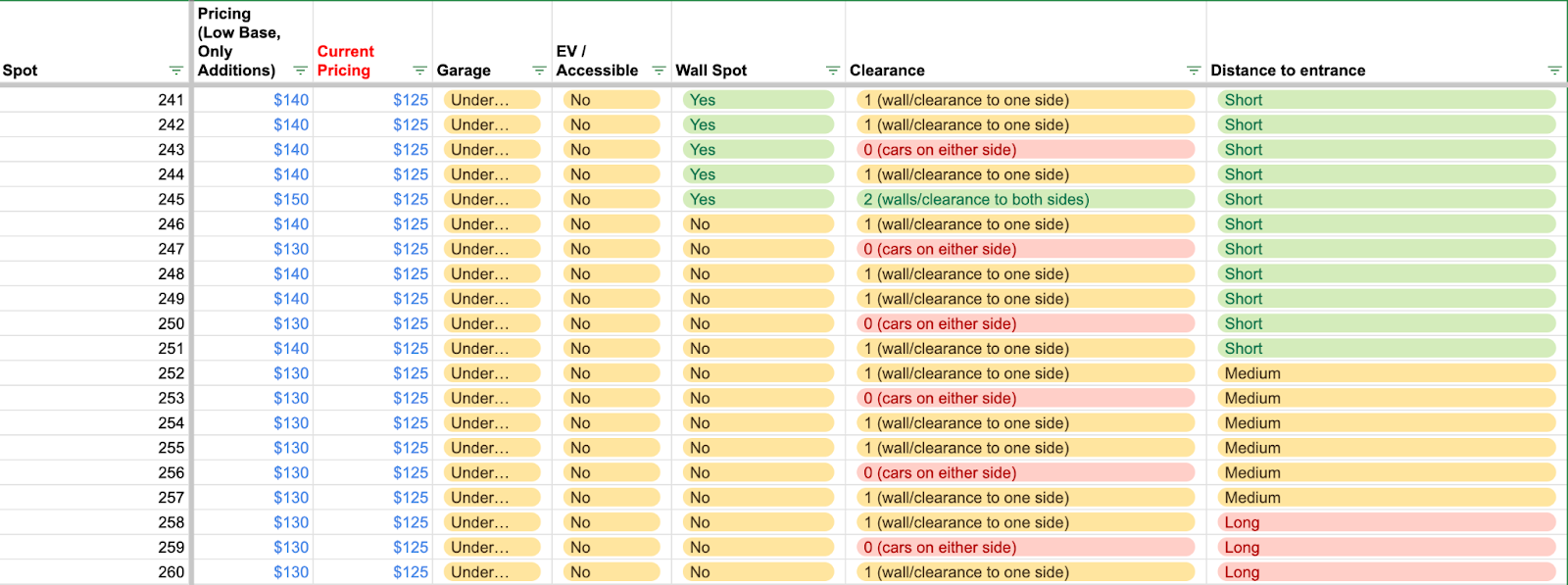Click the Current Pricing header cell

[372, 42]
